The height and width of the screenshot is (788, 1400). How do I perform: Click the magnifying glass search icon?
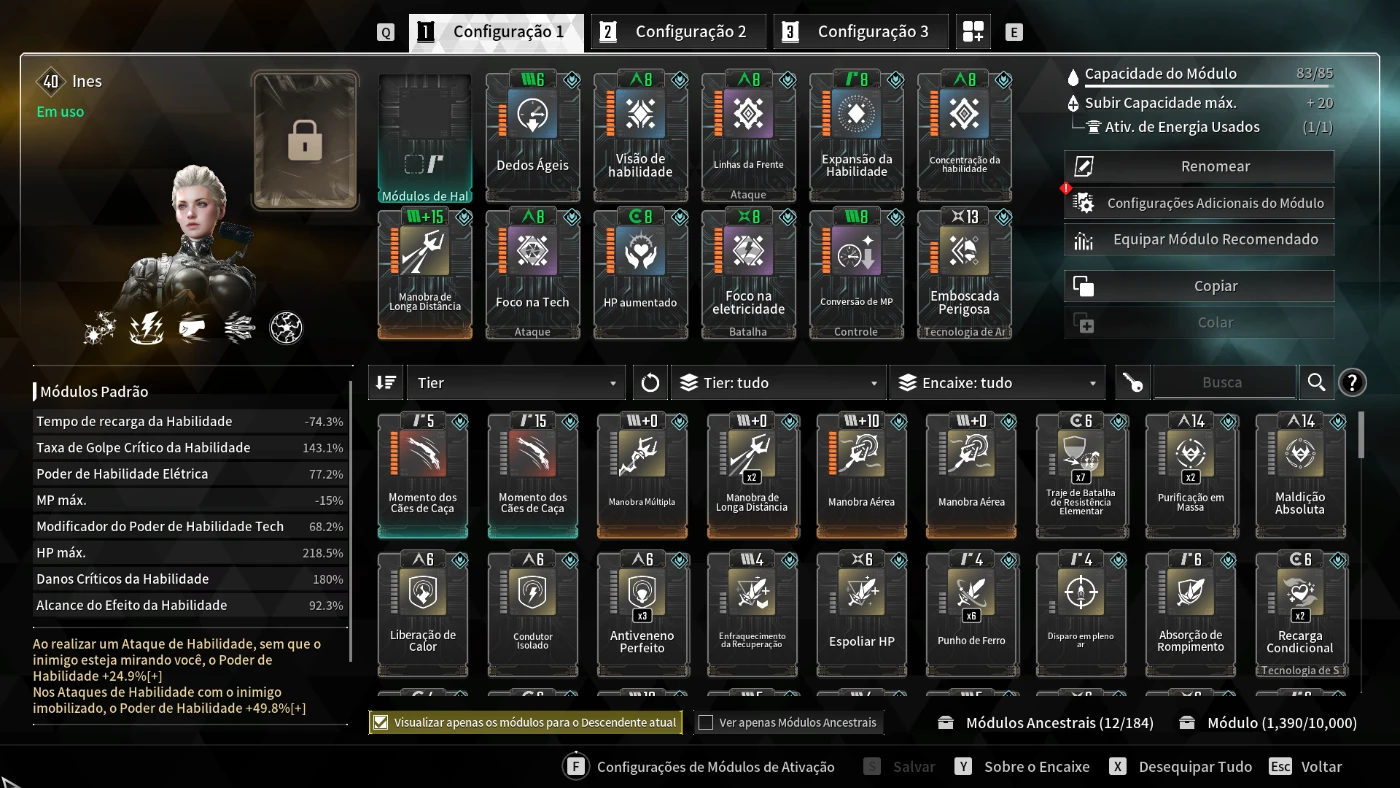1316,382
